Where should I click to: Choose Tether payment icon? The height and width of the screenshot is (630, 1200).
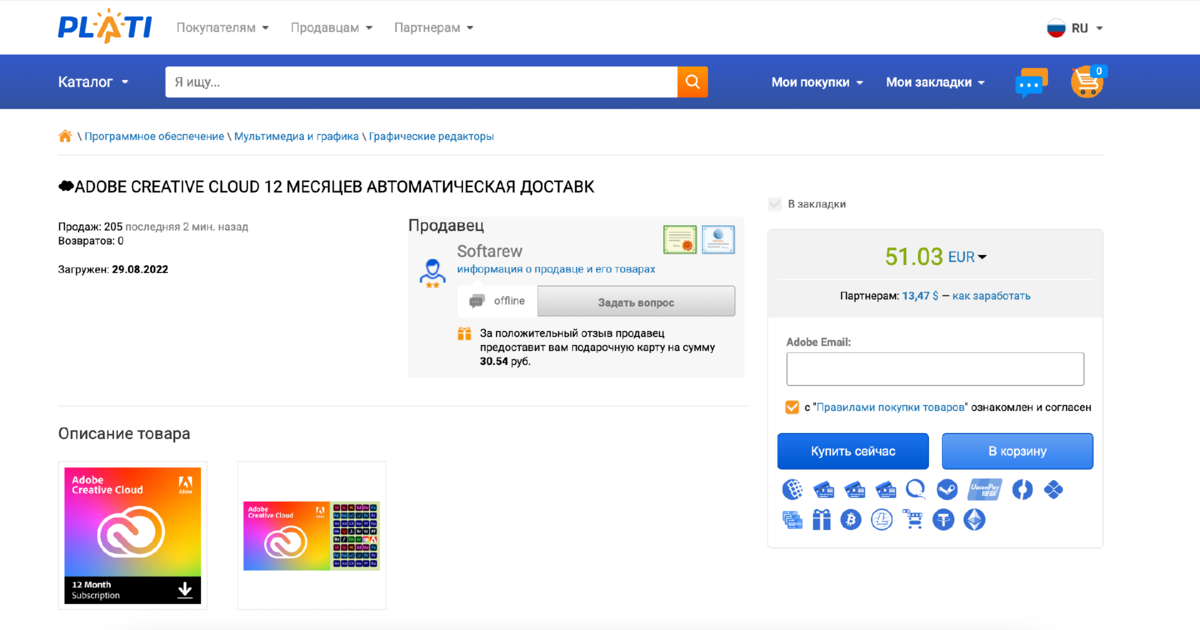tap(943, 520)
